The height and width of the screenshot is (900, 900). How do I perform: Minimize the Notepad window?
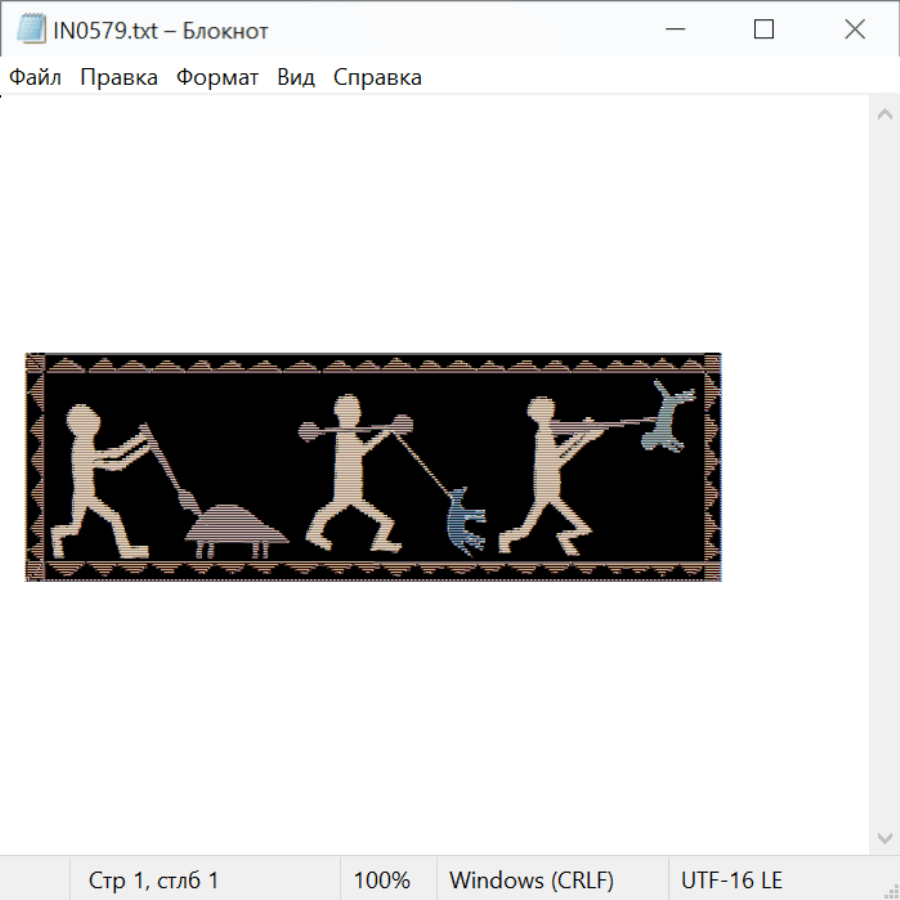(673, 30)
